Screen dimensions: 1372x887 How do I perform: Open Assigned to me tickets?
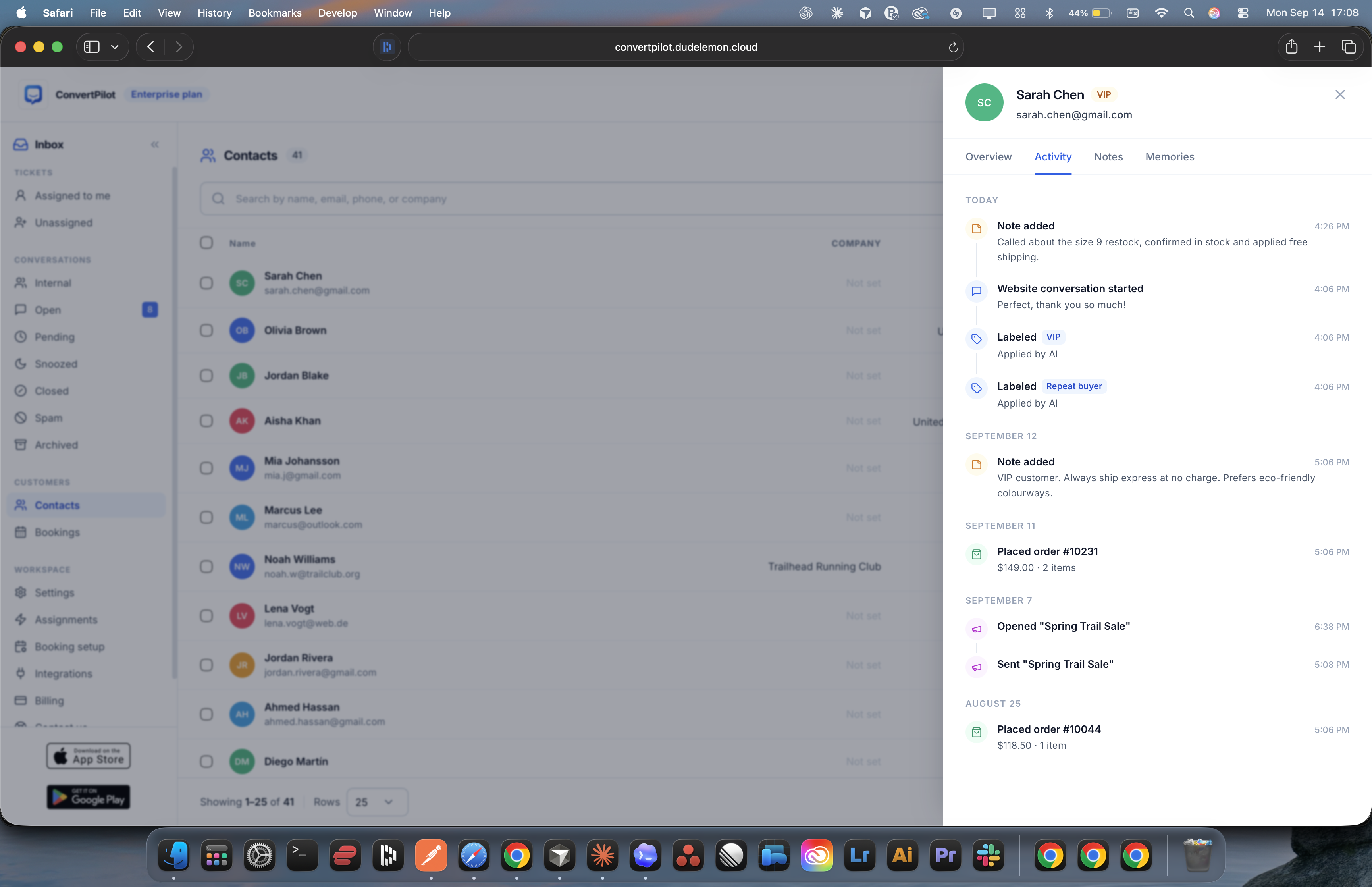(72, 196)
